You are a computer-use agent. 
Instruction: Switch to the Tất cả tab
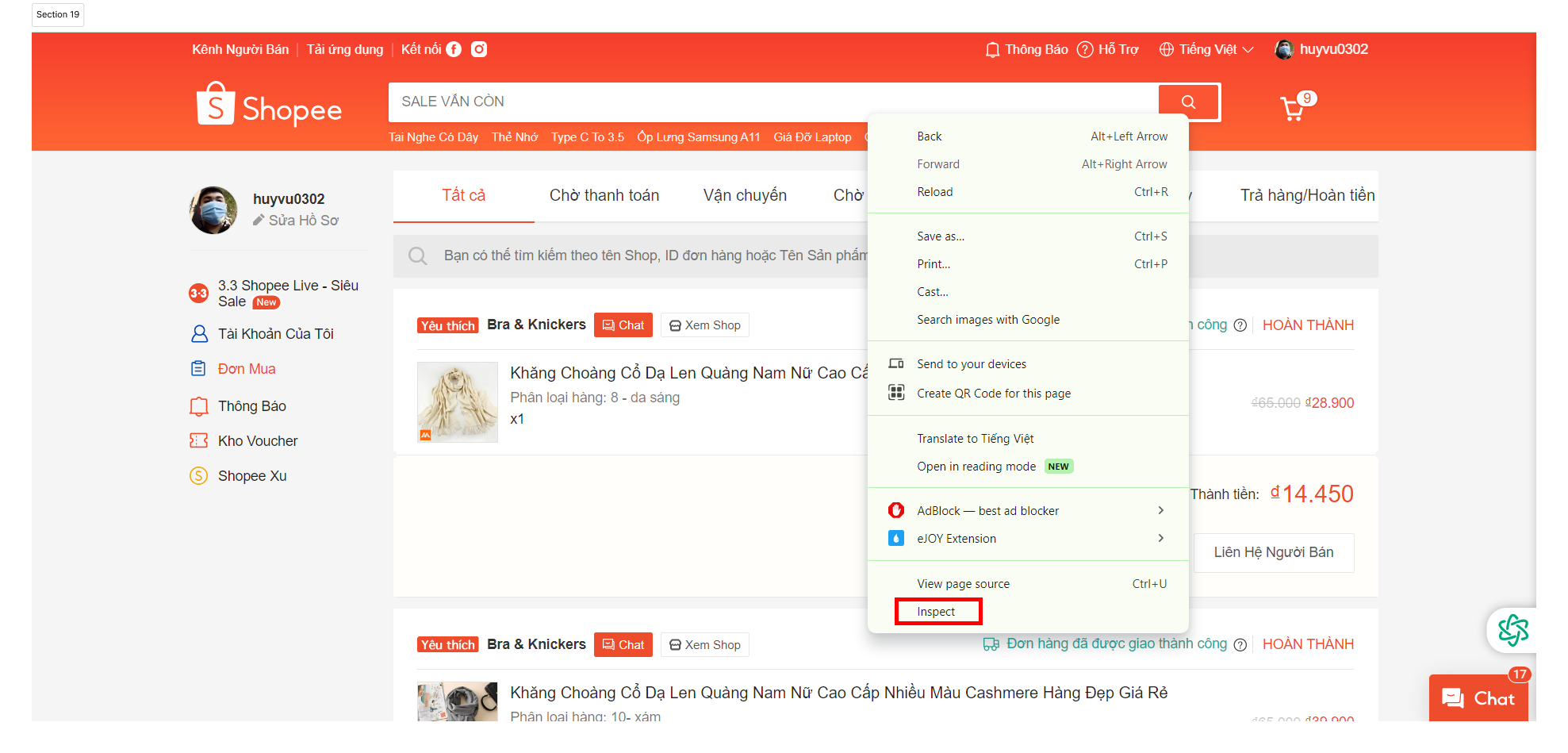tap(464, 195)
